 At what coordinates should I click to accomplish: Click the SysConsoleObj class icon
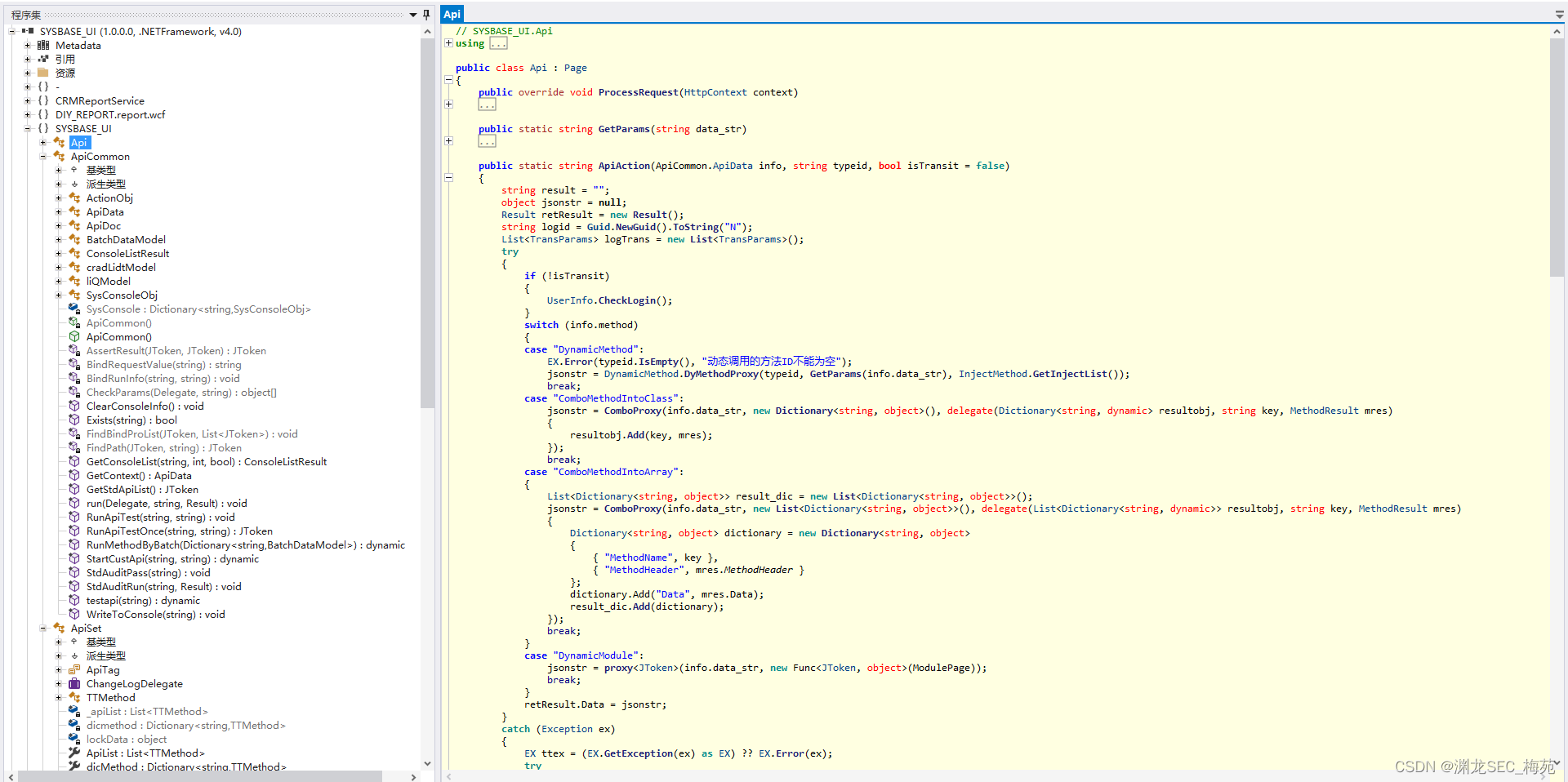(x=74, y=295)
